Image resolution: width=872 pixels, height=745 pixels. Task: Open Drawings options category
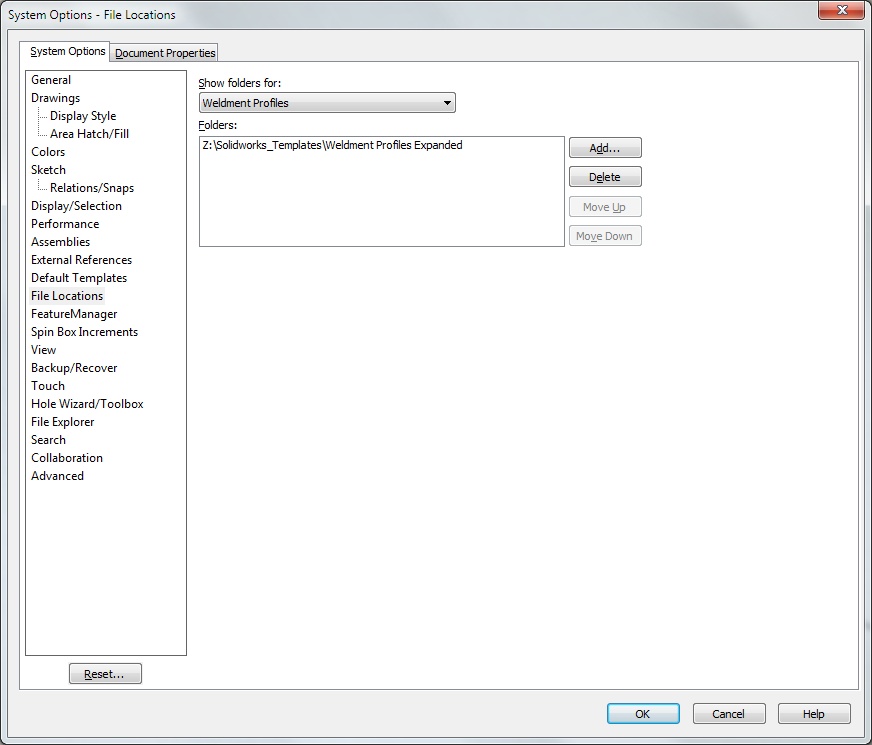click(x=56, y=98)
